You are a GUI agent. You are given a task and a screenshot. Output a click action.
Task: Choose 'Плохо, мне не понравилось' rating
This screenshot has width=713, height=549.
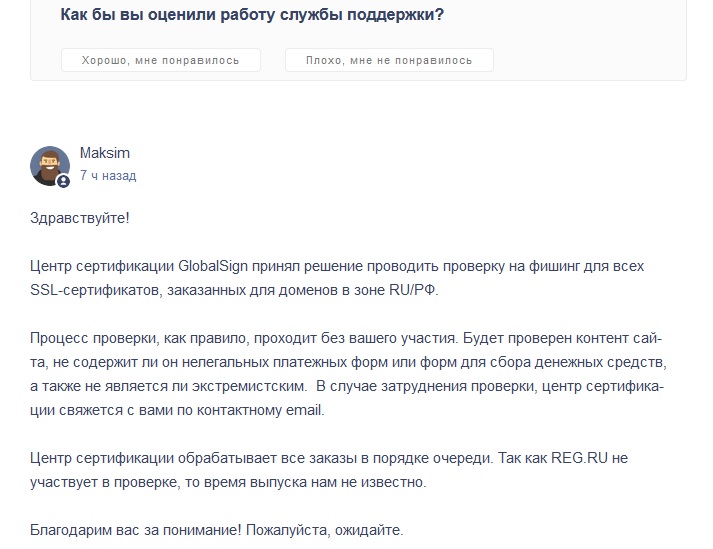tap(389, 60)
